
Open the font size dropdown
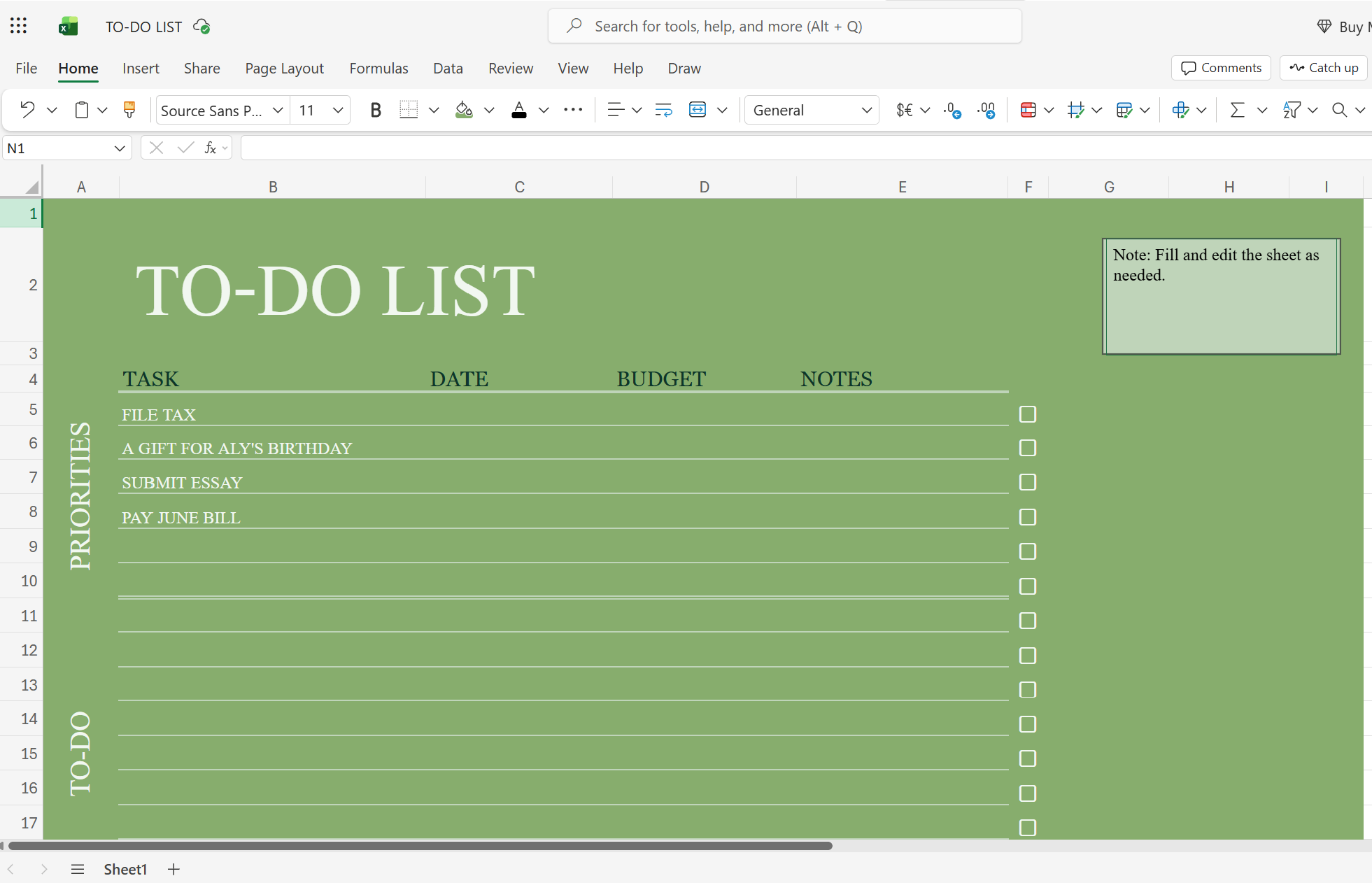point(338,110)
